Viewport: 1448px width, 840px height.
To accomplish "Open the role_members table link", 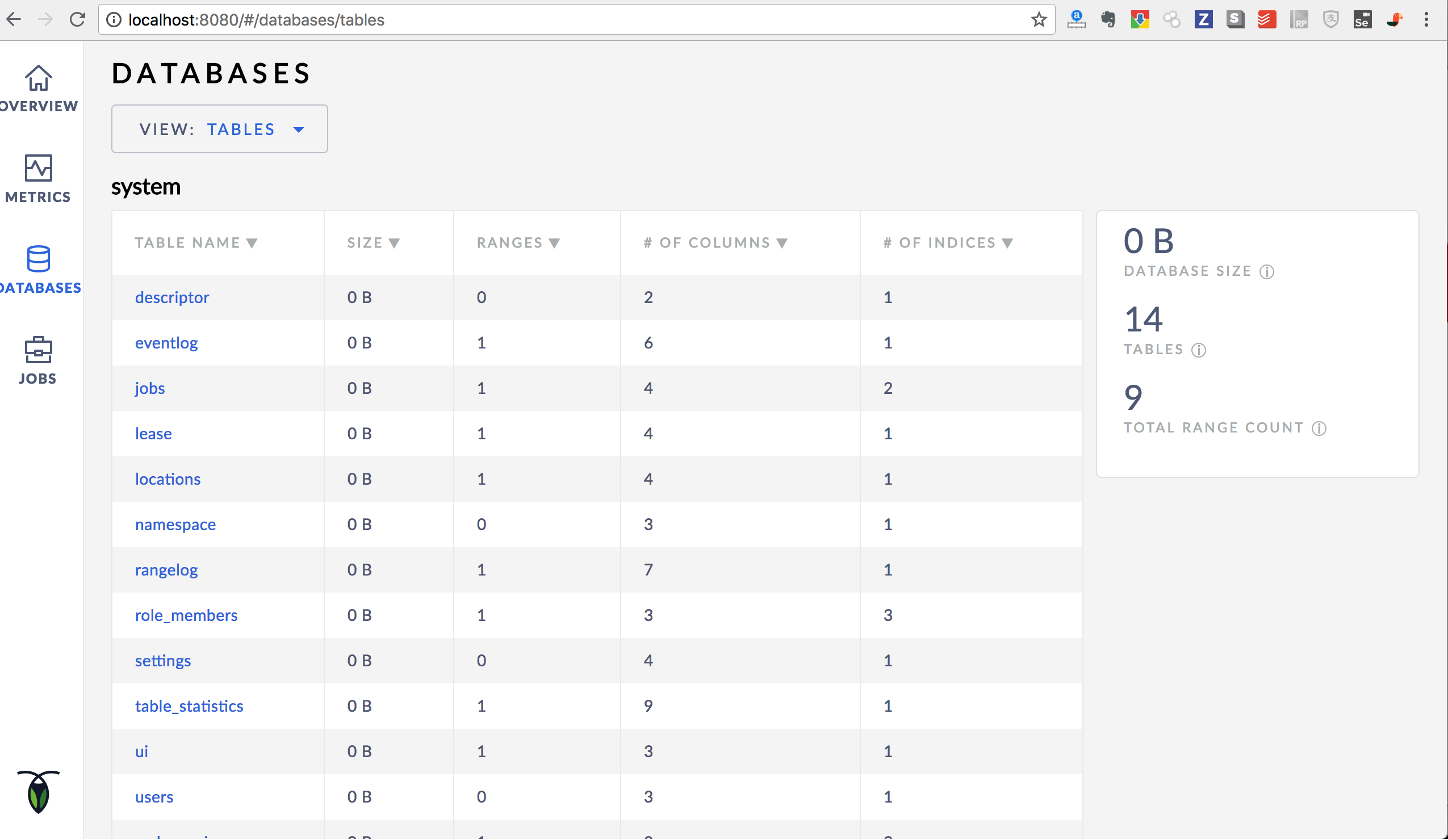I will click(x=186, y=615).
